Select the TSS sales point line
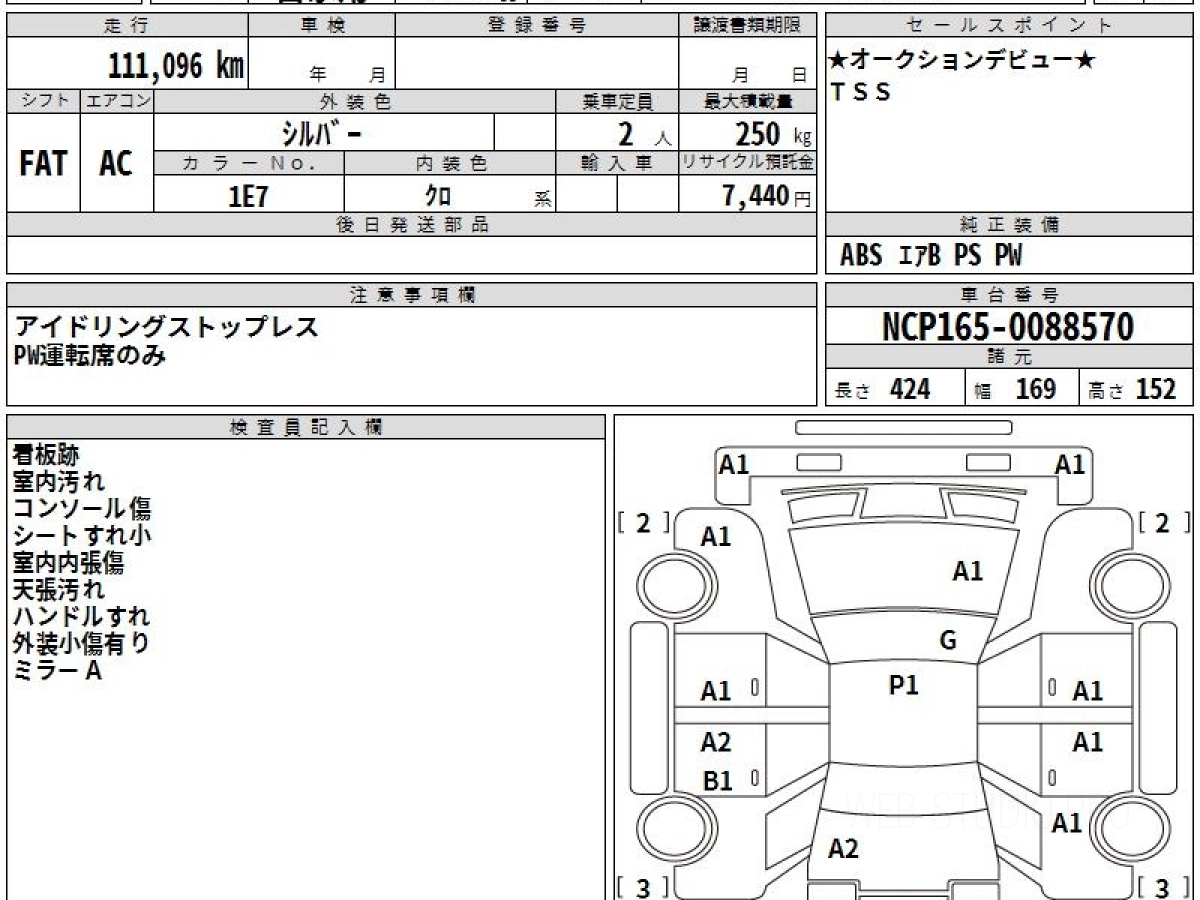Screen dimensions: 1200x900 coord(860,92)
